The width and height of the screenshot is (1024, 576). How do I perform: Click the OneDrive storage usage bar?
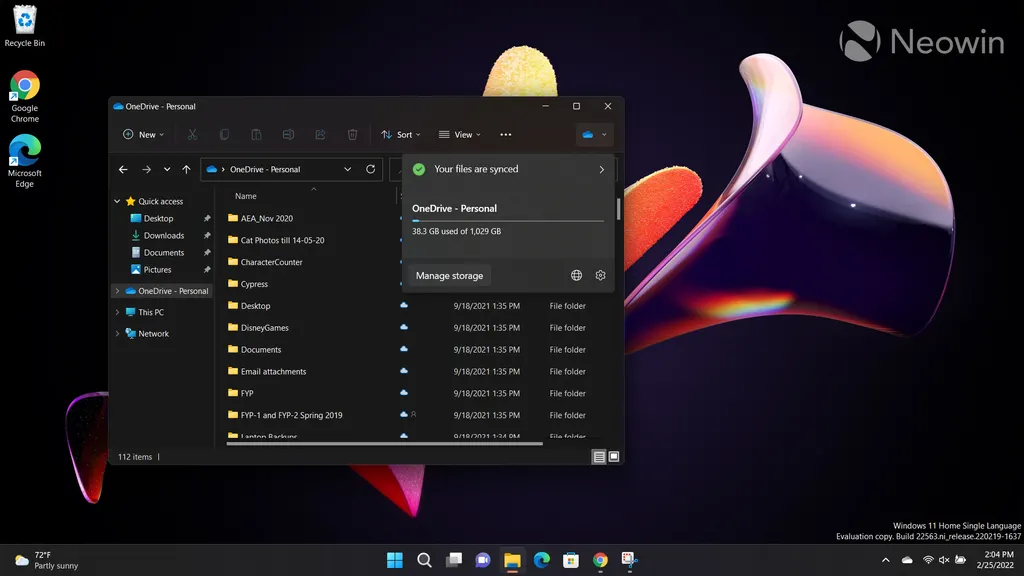tap(507, 220)
